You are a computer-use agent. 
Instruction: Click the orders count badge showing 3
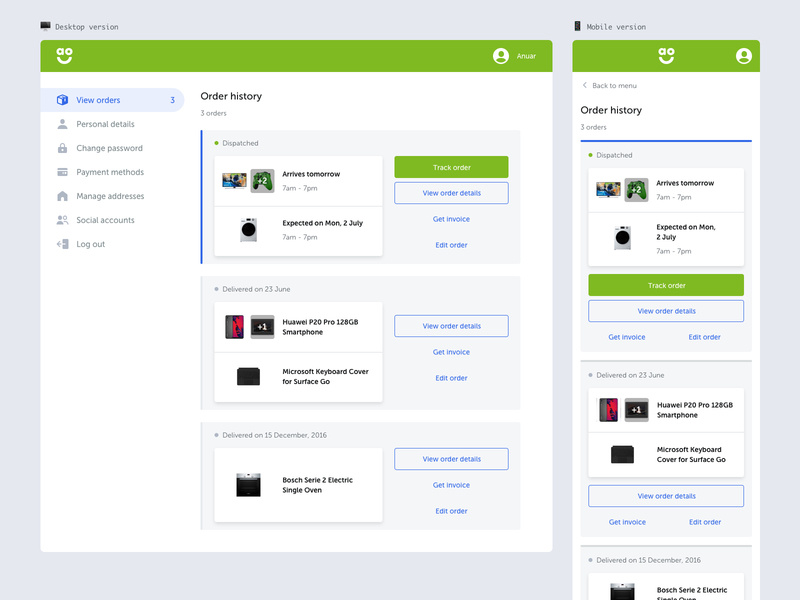tap(172, 100)
